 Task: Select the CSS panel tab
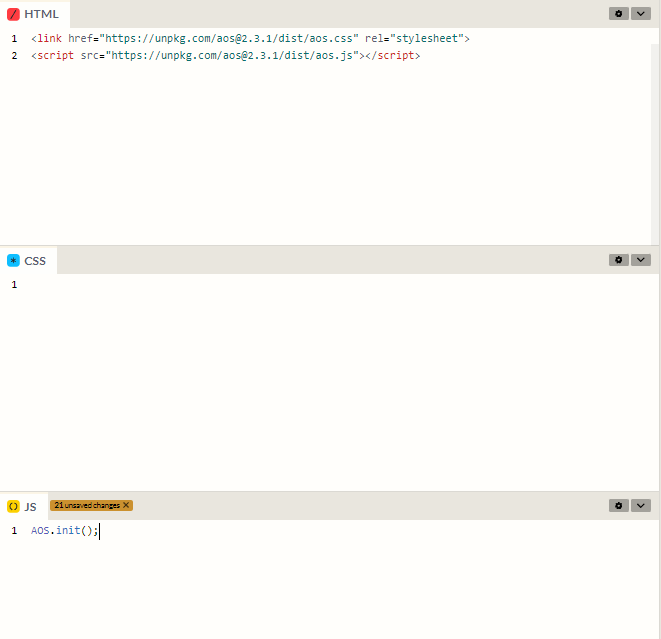click(28, 260)
